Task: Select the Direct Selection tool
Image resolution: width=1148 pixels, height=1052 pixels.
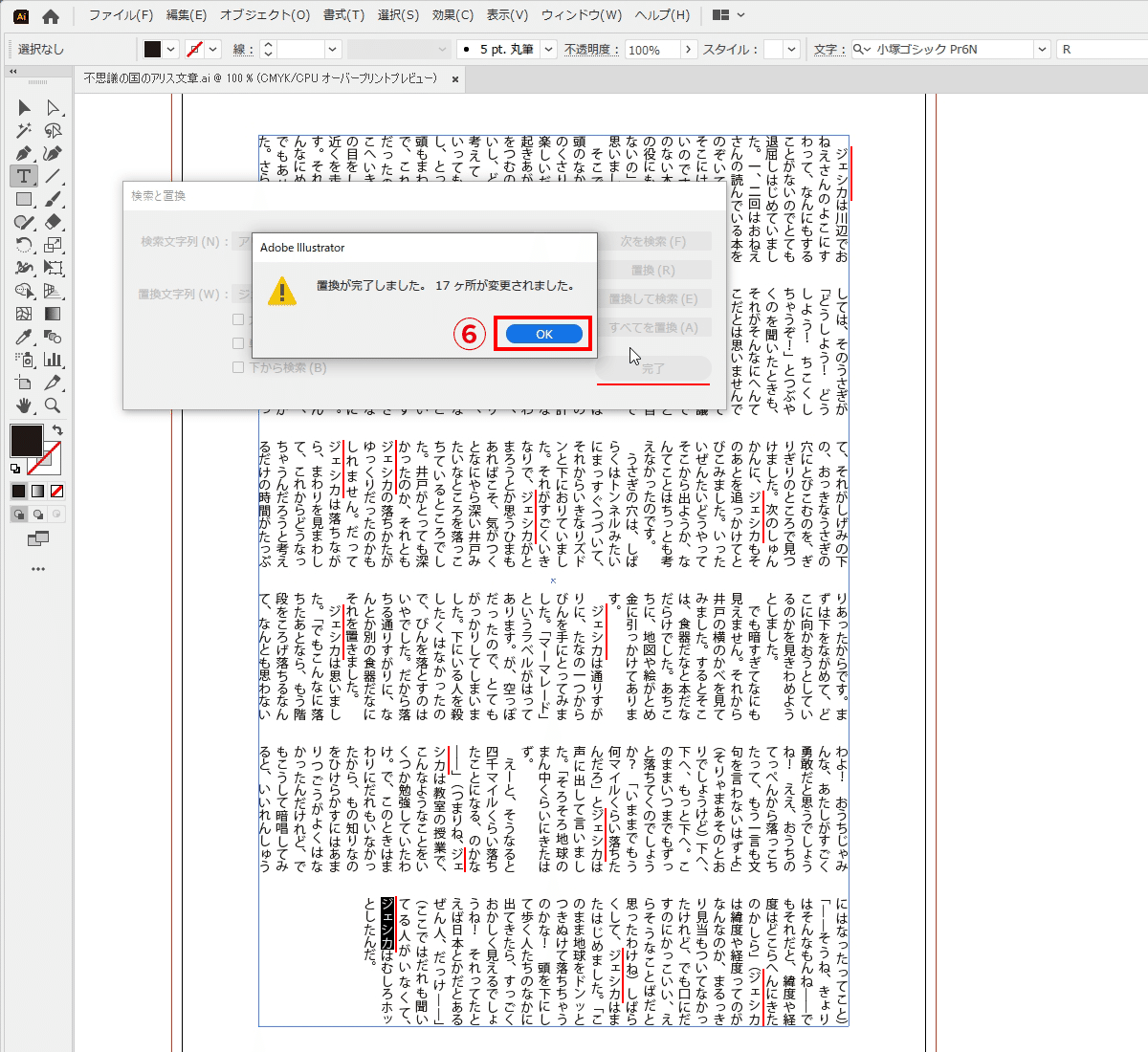Action: click(53, 107)
